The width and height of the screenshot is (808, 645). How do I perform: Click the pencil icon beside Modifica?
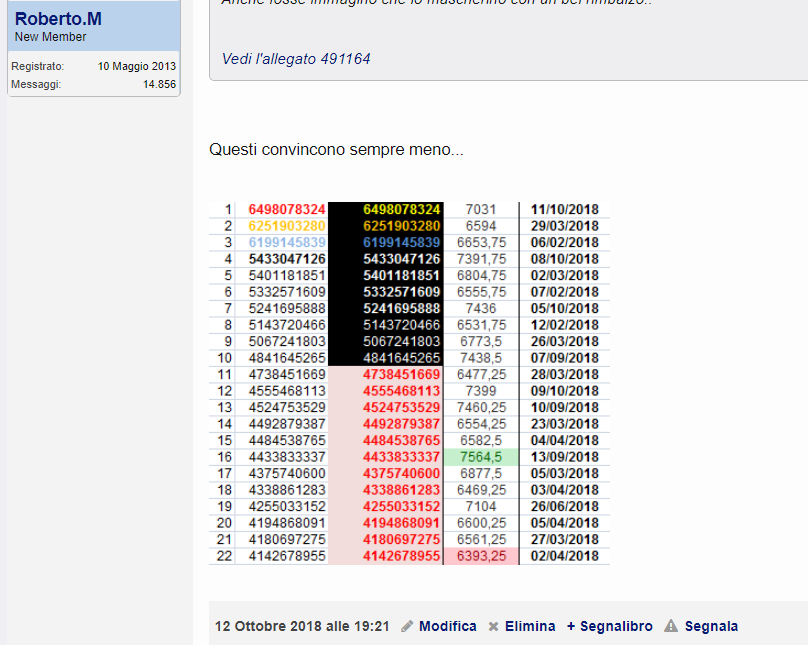pyautogui.click(x=407, y=626)
